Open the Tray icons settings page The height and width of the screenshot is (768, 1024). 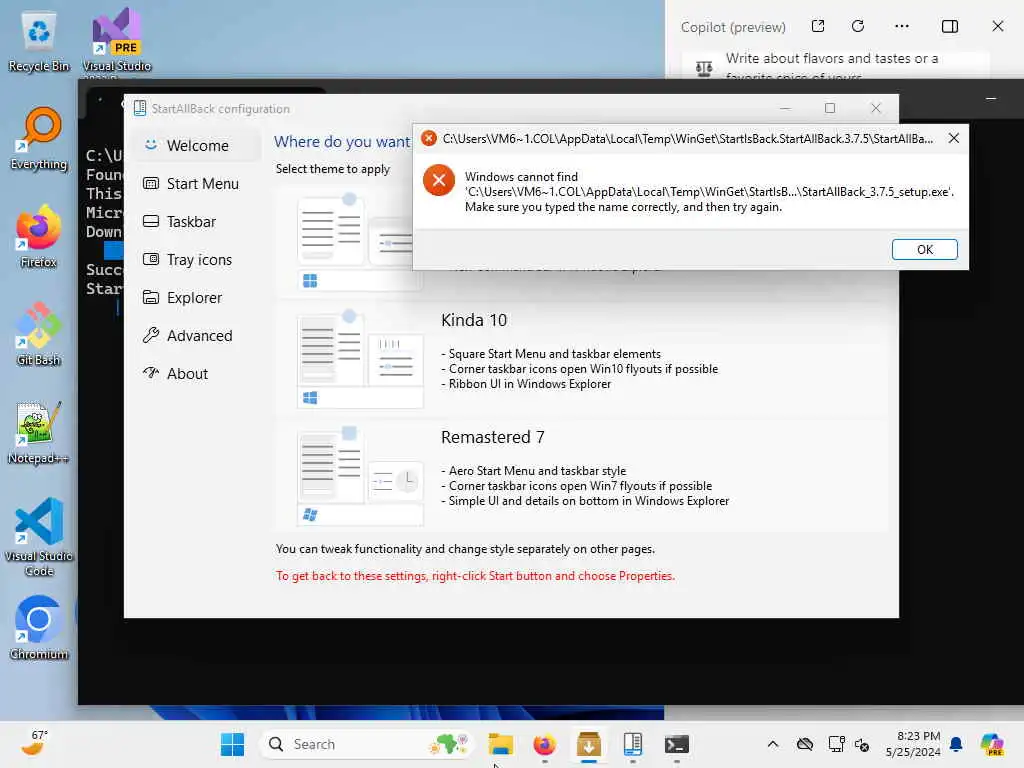[x=199, y=259]
